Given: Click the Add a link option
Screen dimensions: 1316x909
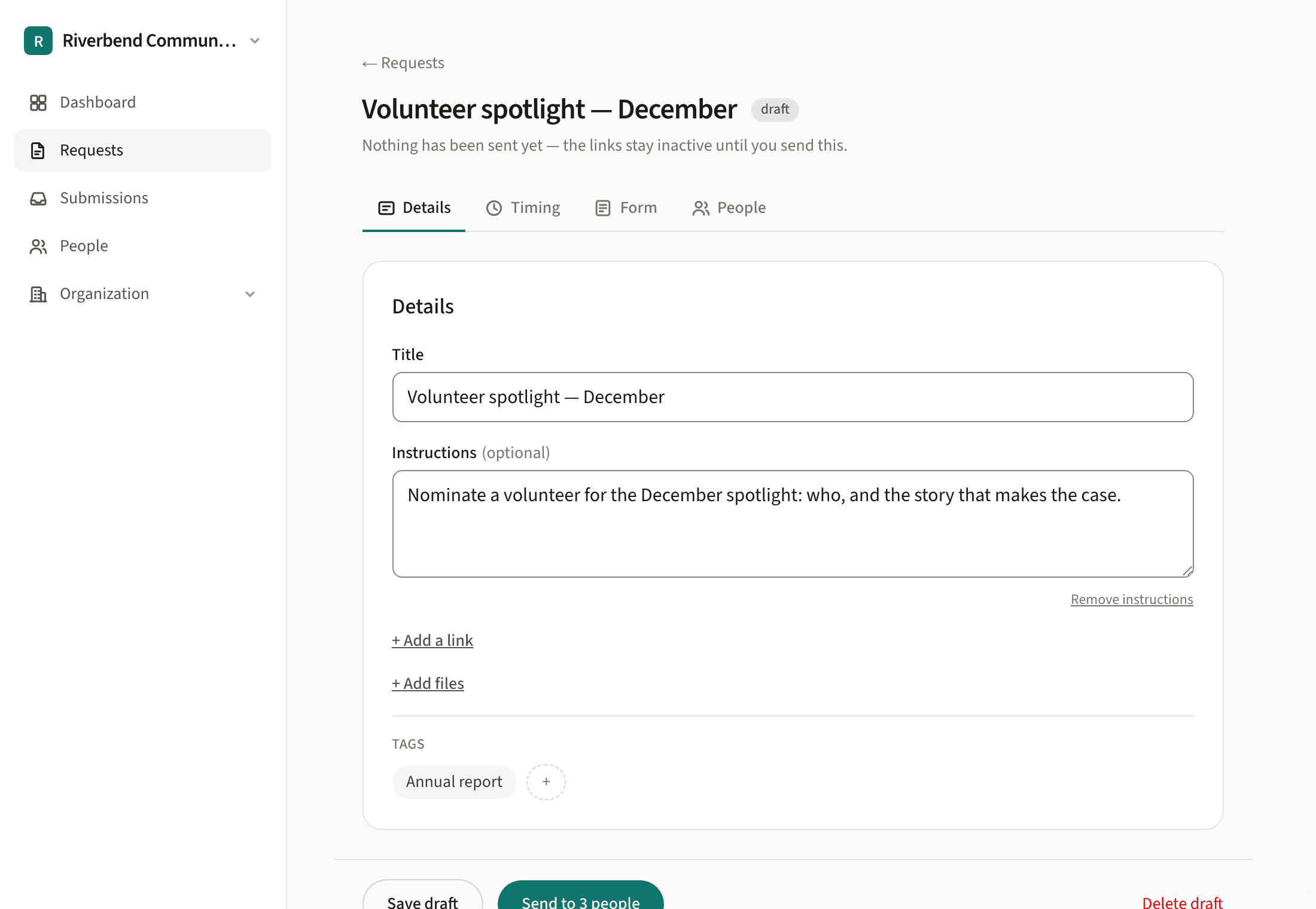Looking at the screenshot, I should click(x=432, y=640).
